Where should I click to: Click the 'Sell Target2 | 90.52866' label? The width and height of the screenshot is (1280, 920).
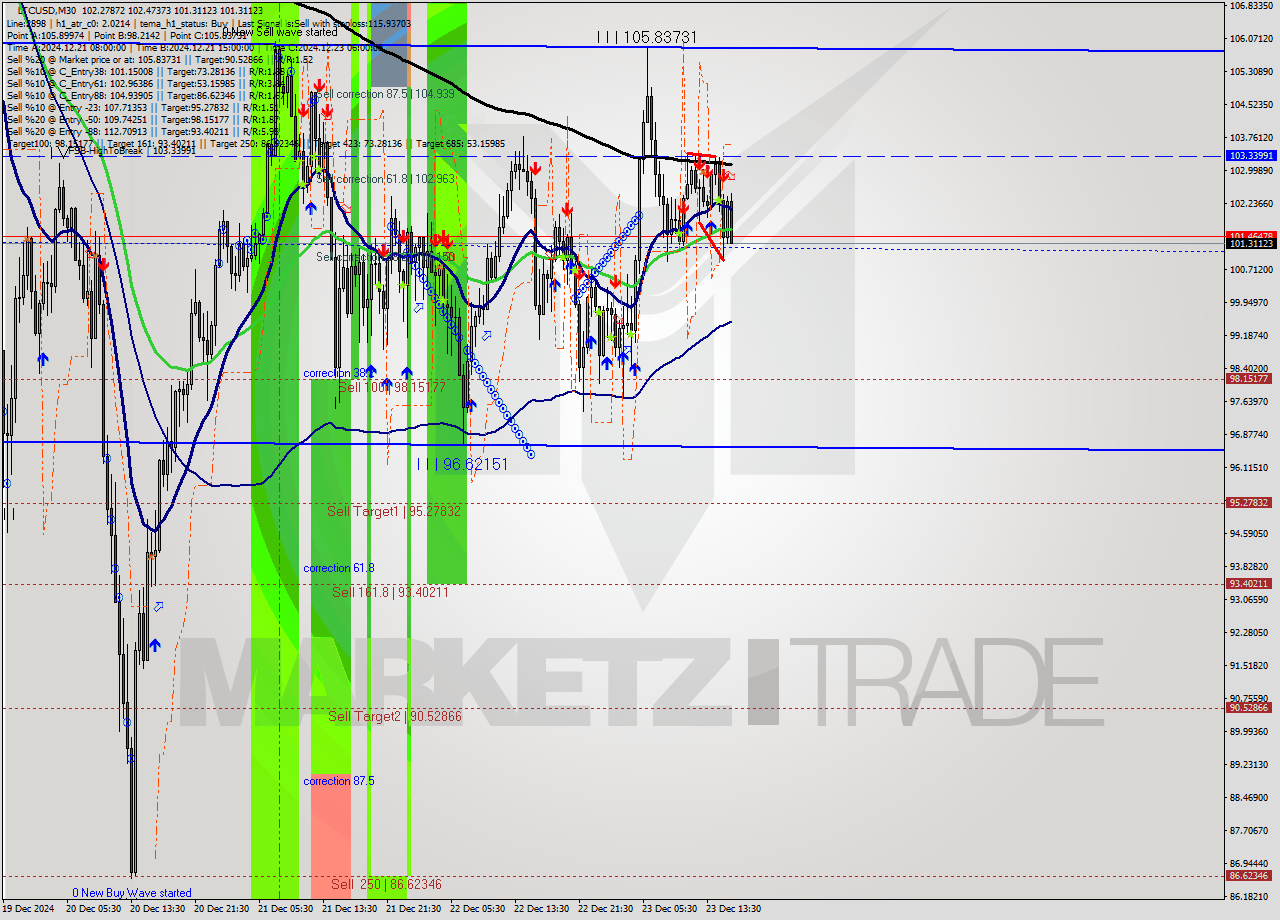click(x=395, y=716)
